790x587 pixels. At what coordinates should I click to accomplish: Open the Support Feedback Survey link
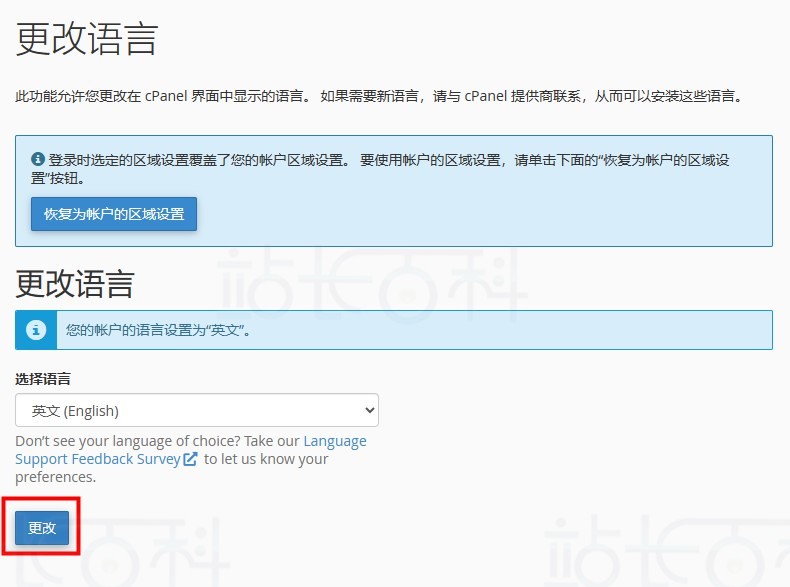coord(98,459)
